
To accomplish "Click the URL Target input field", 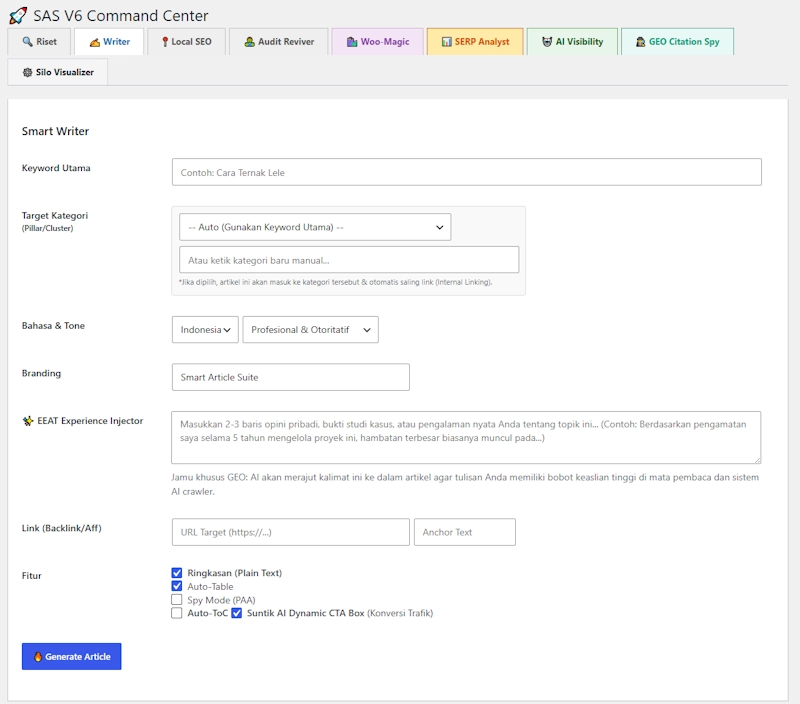I will click(291, 532).
